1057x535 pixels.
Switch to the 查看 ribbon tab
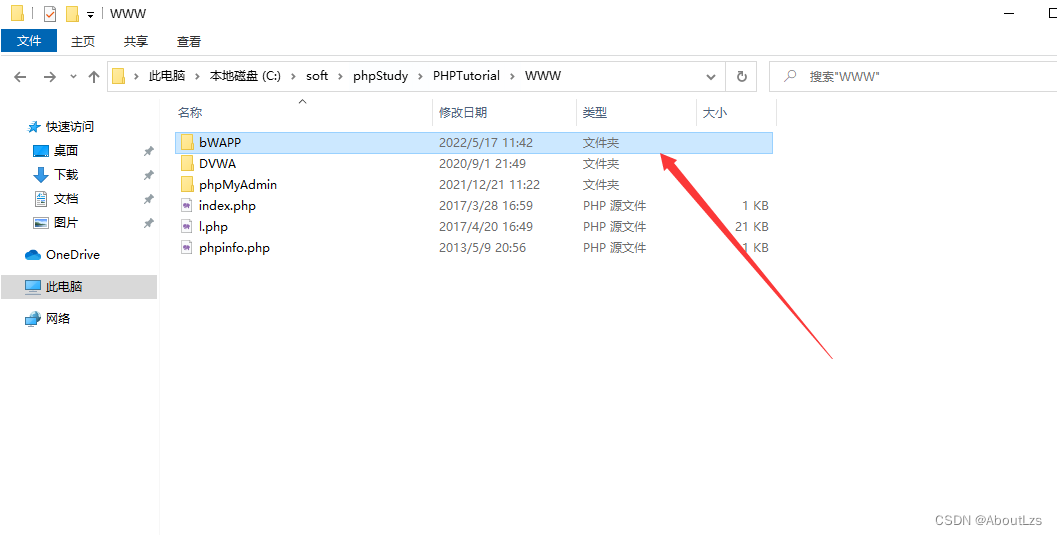tap(189, 41)
